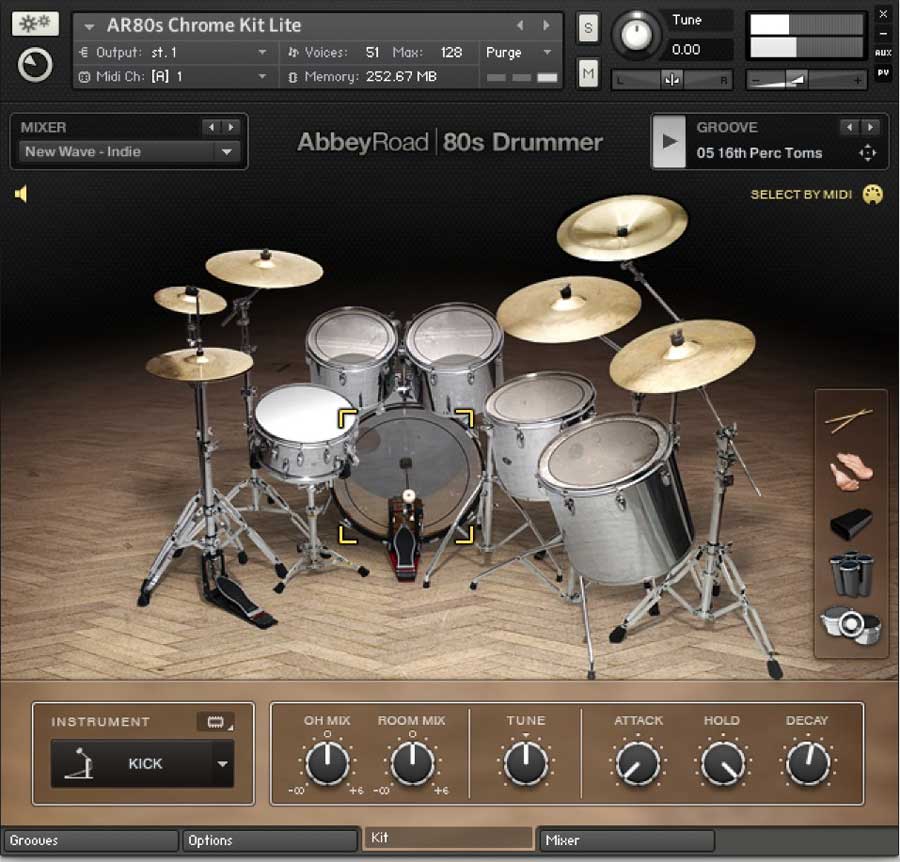Screen dimensions: 900x862
Task: Toggle the speaker audition icon
Action: click(21, 194)
